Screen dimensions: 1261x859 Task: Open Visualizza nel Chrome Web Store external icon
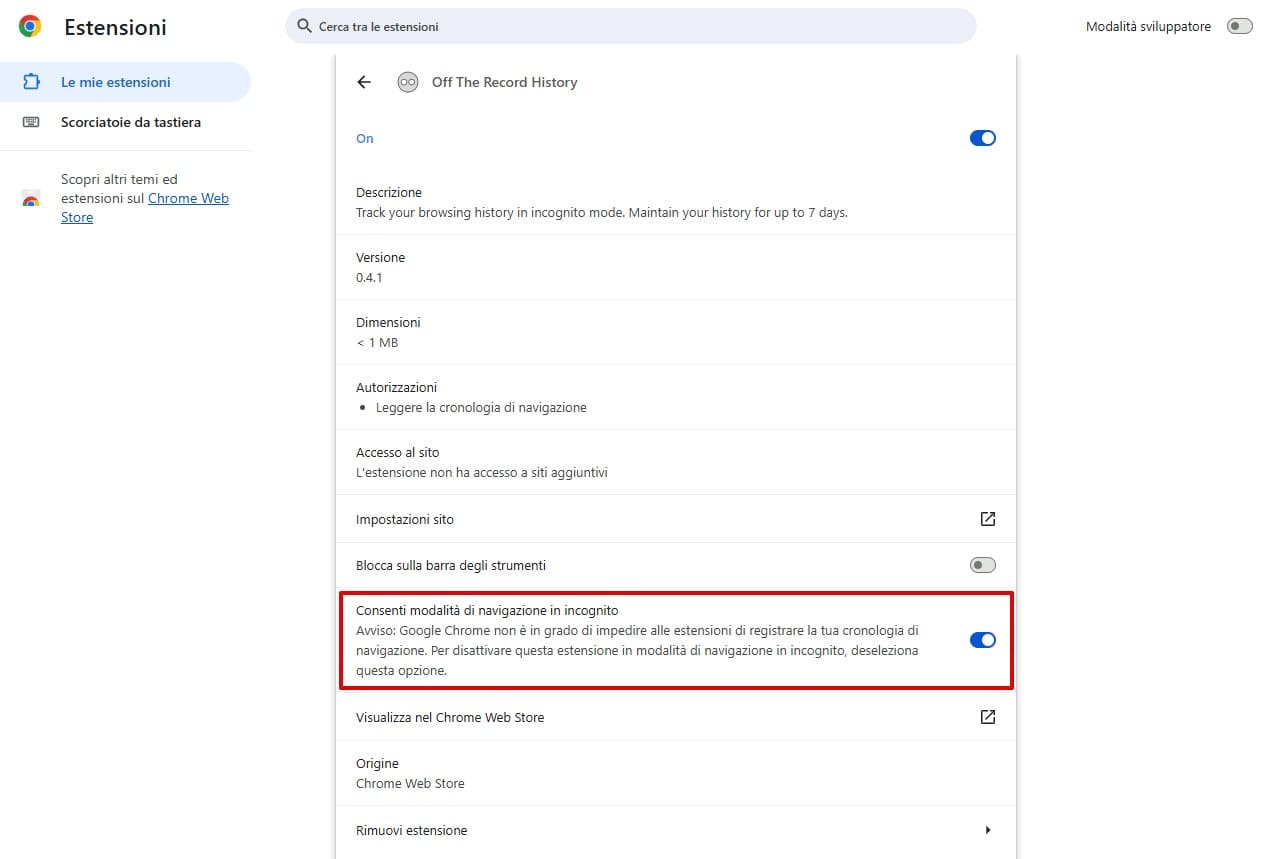tap(988, 717)
